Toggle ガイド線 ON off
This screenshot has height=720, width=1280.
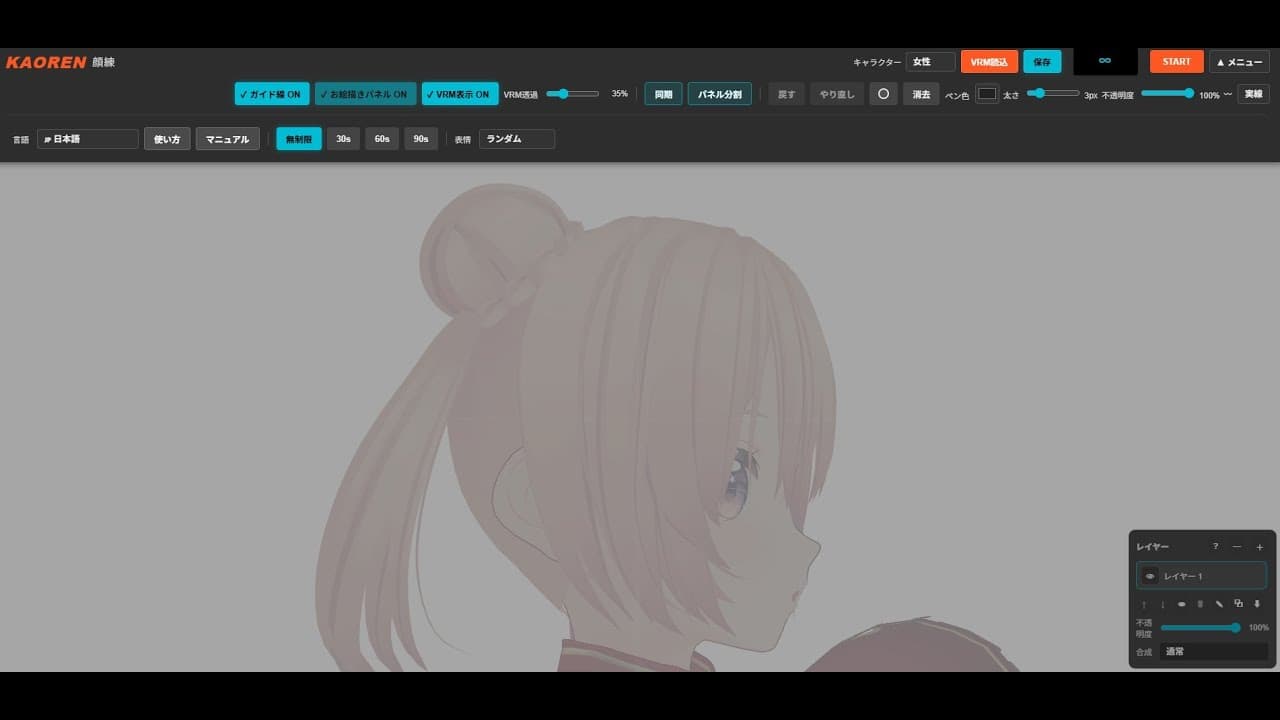[271, 93]
